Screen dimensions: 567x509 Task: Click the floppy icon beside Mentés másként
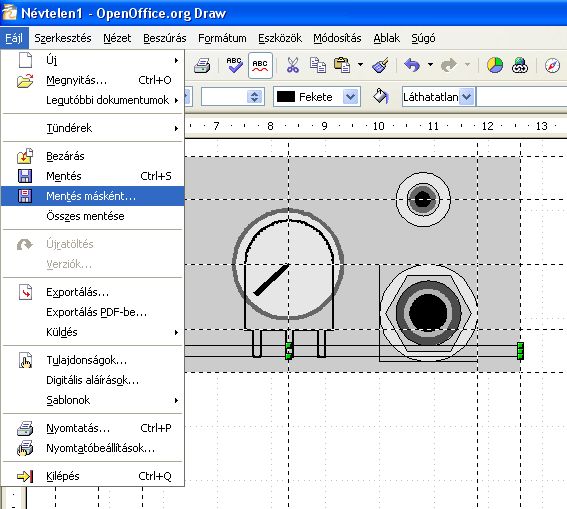click(x=25, y=196)
